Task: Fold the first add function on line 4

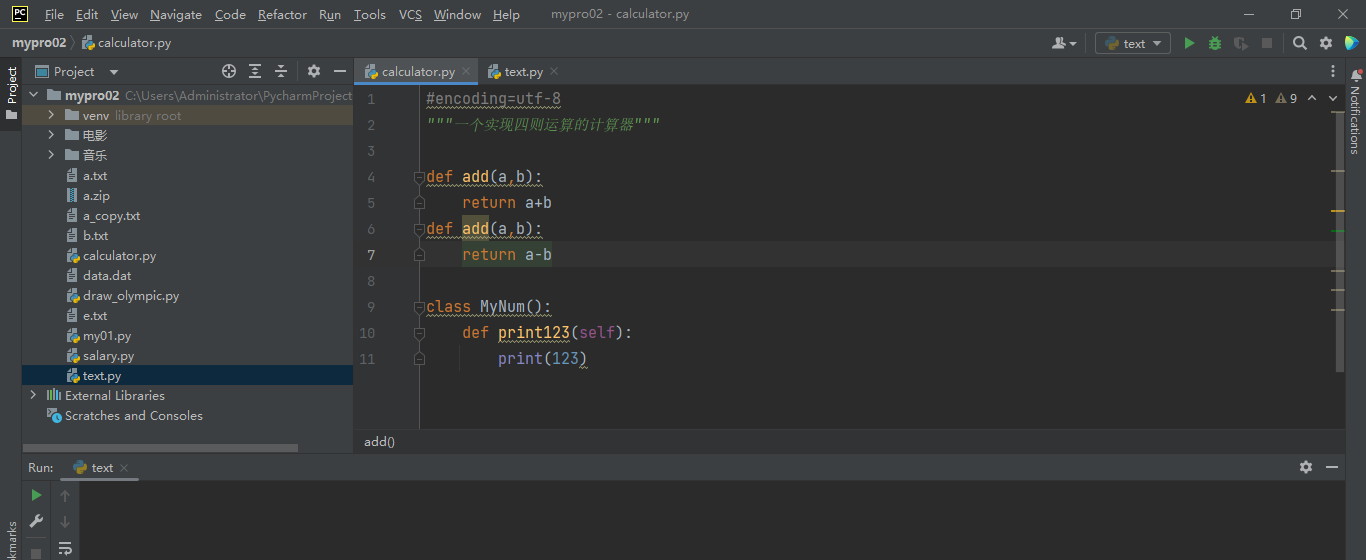Action: coord(420,177)
